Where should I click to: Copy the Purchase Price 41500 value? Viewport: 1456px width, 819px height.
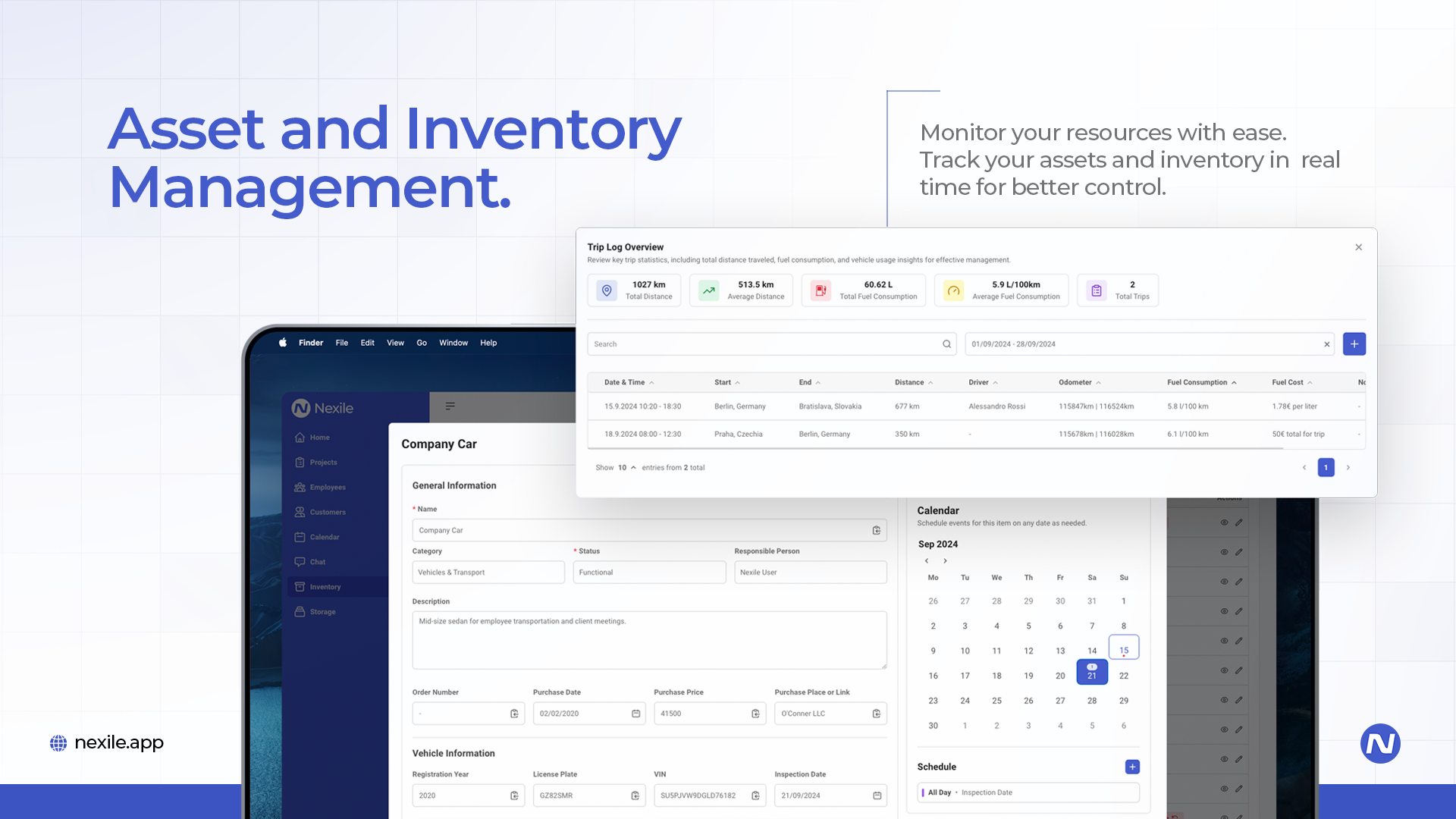tap(755, 714)
